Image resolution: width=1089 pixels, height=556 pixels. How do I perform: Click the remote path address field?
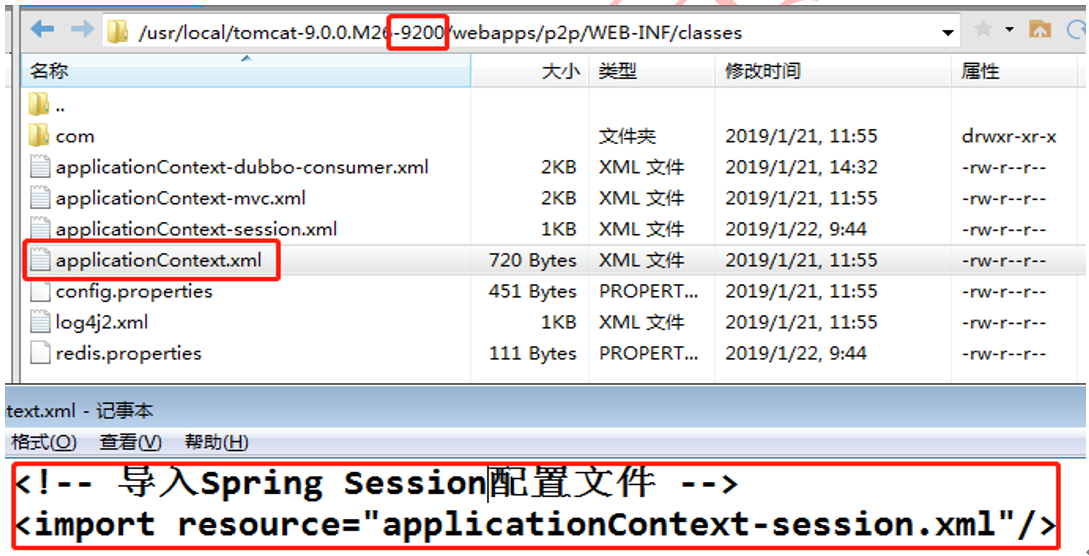531,32
